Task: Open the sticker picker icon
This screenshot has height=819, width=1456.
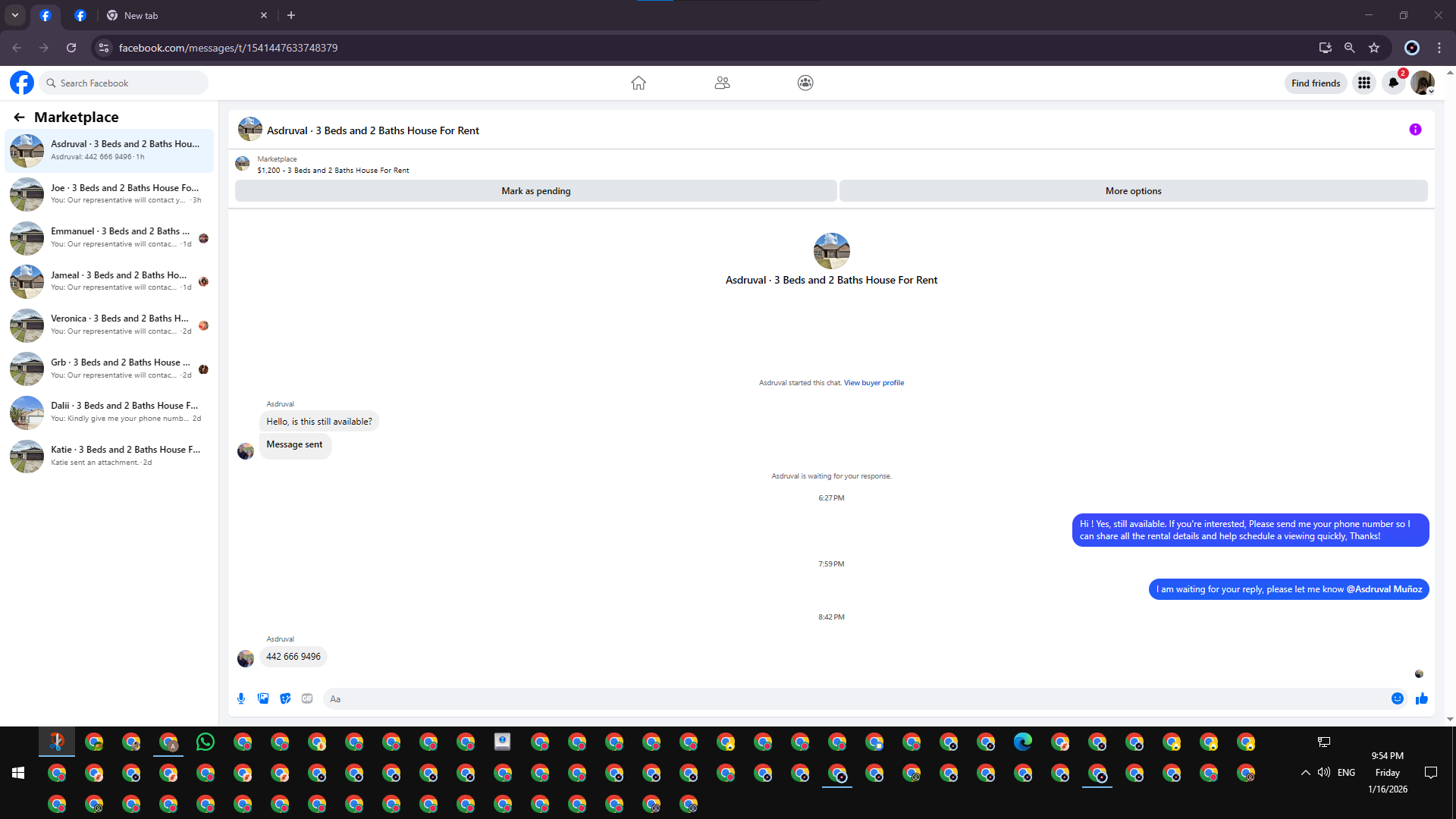Action: (x=285, y=698)
